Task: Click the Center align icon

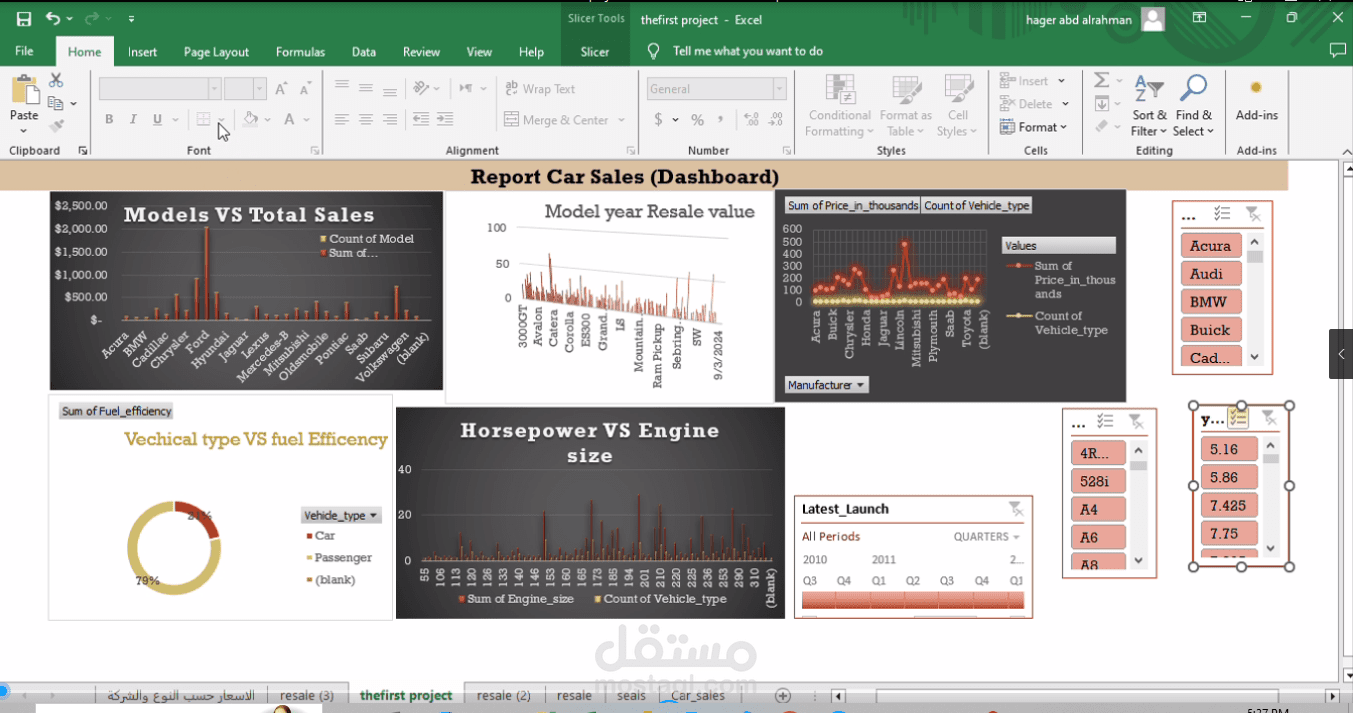Action: (366, 120)
